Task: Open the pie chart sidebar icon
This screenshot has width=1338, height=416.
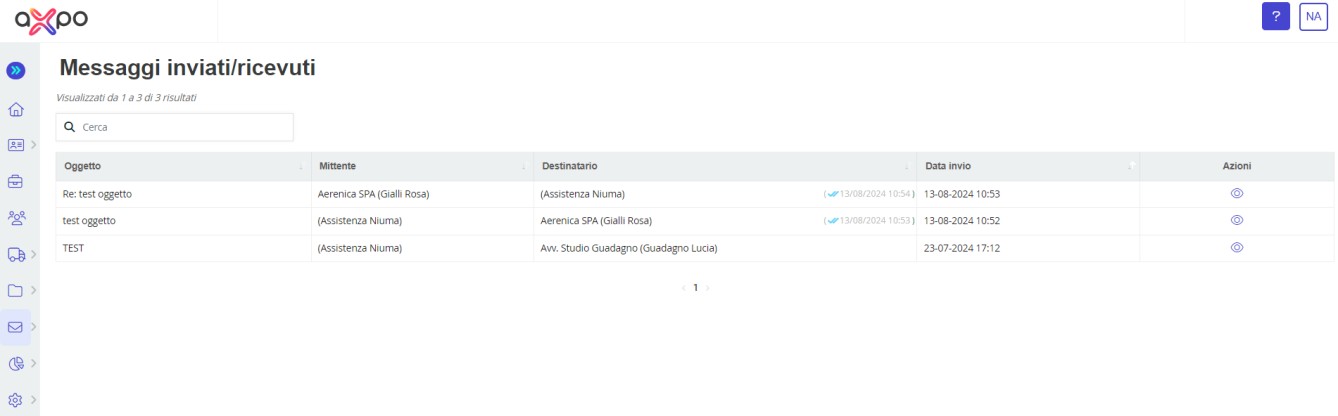Action: pos(16,363)
